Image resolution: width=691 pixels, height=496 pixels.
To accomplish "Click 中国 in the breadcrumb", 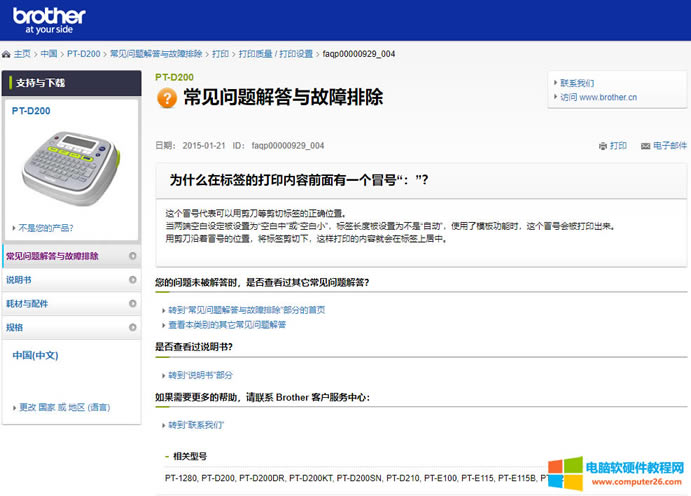I will pos(48,53).
